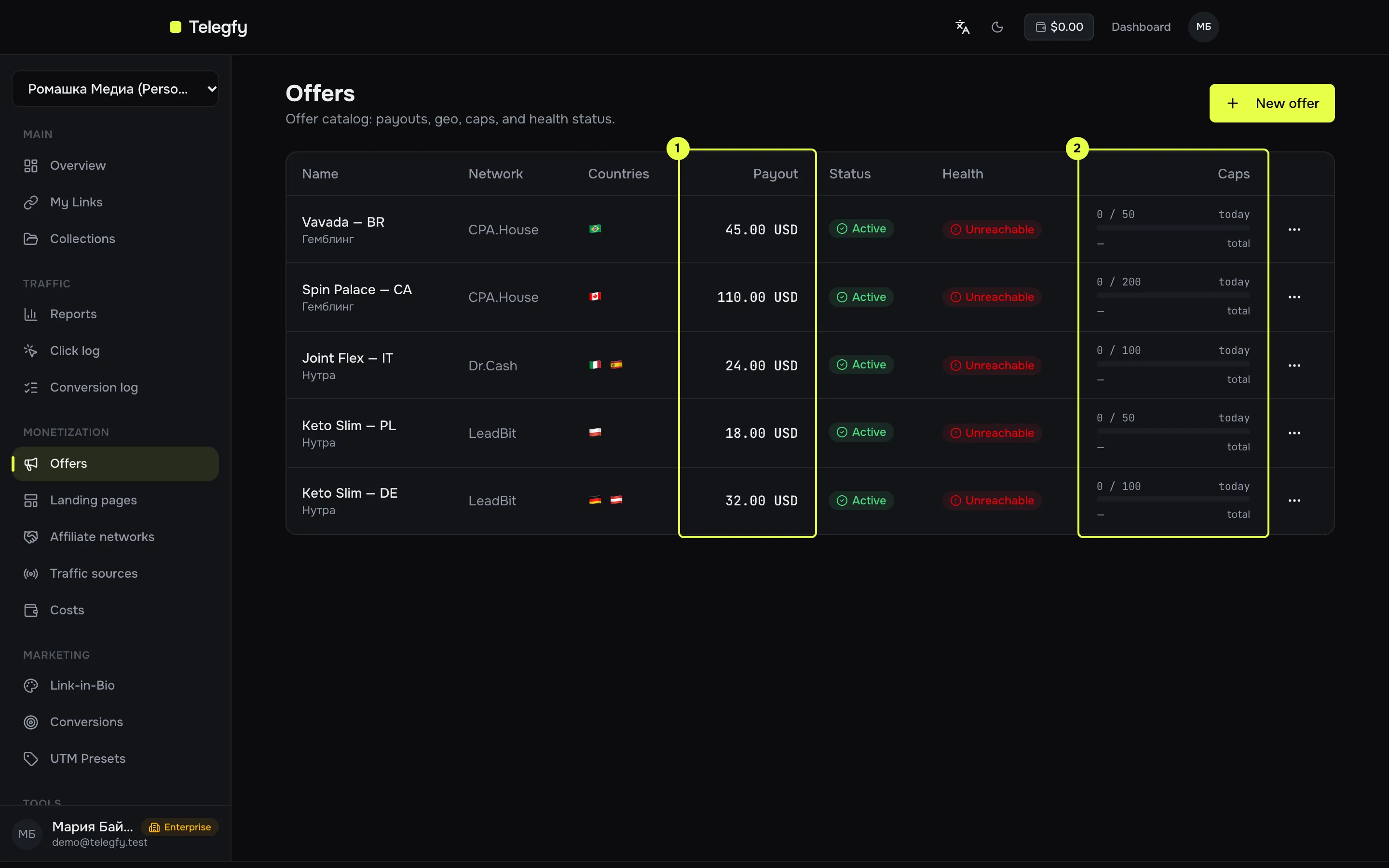Expand the Ромашка Медиа workspace dropdown
The height and width of the screenshot is (868, 1389).
click(x=115, y=89)
